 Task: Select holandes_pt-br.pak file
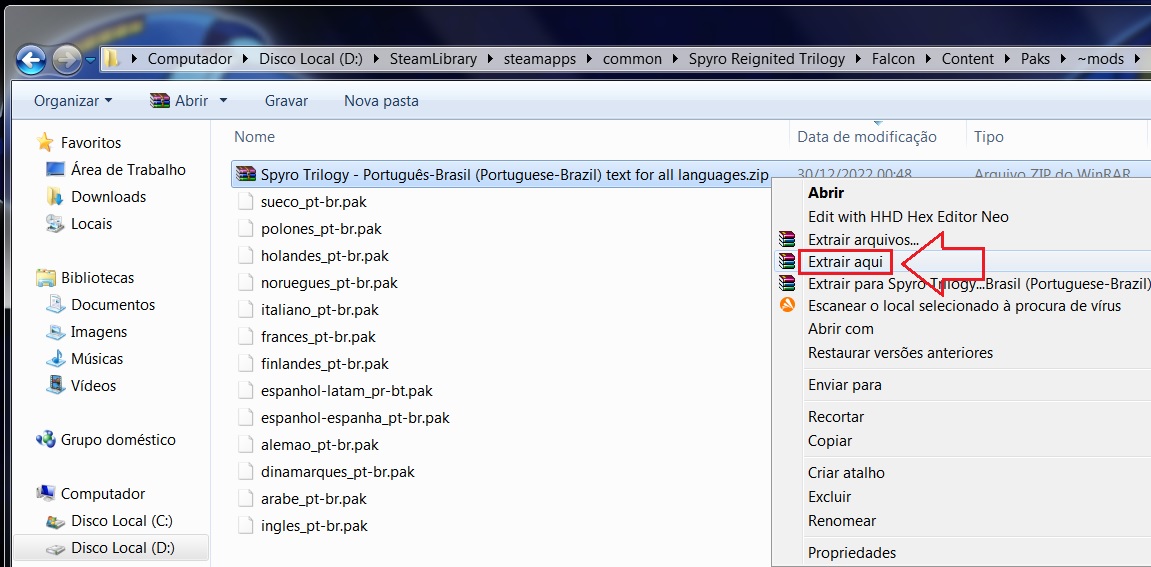[324, 256]
